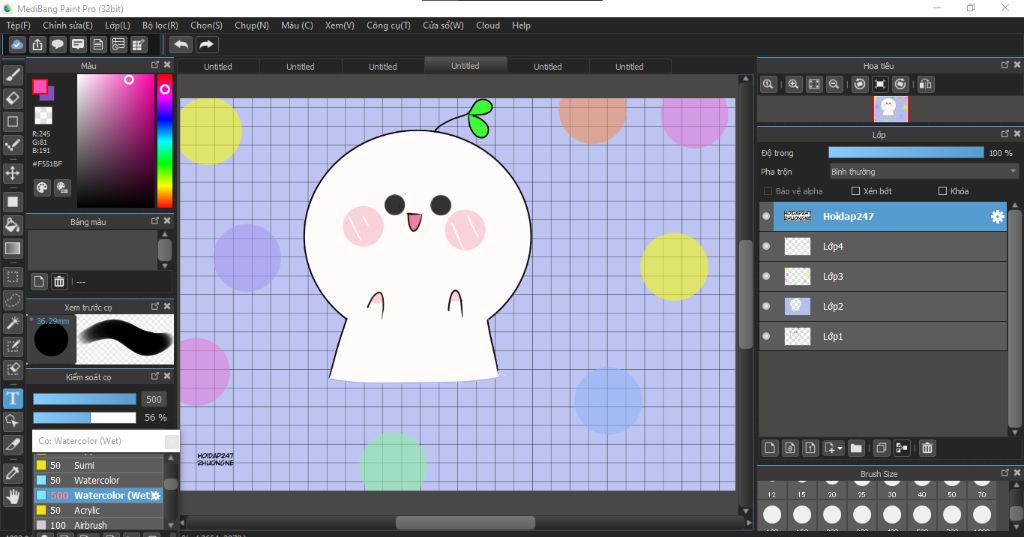Tick the Khóa lock checkbox
The height and width of the screenshot is (537, 1024).
(x=942, y=191)
